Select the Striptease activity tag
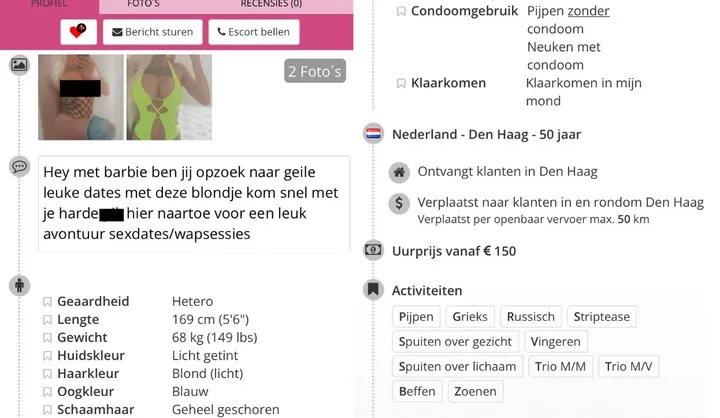The width and height of the screenshot is (720, 418). pyautogui.click(x=602, y=316)
